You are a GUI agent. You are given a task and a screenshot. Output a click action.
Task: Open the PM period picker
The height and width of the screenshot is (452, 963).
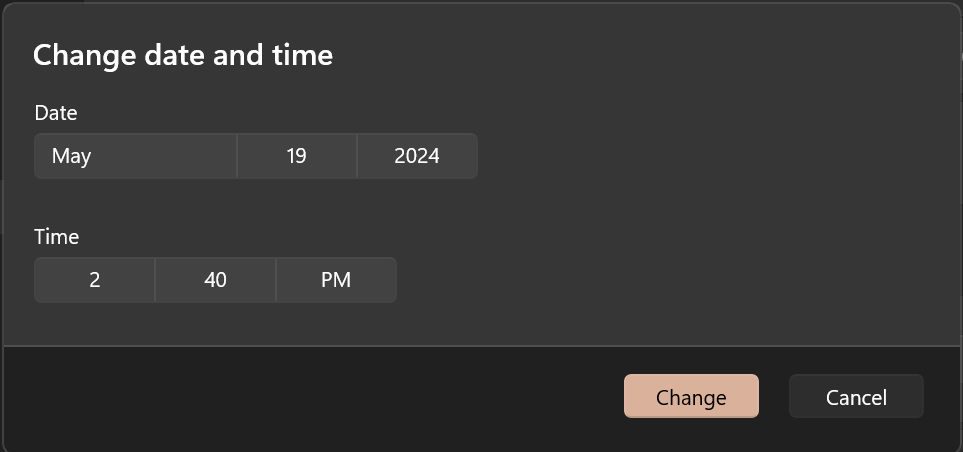336,280
